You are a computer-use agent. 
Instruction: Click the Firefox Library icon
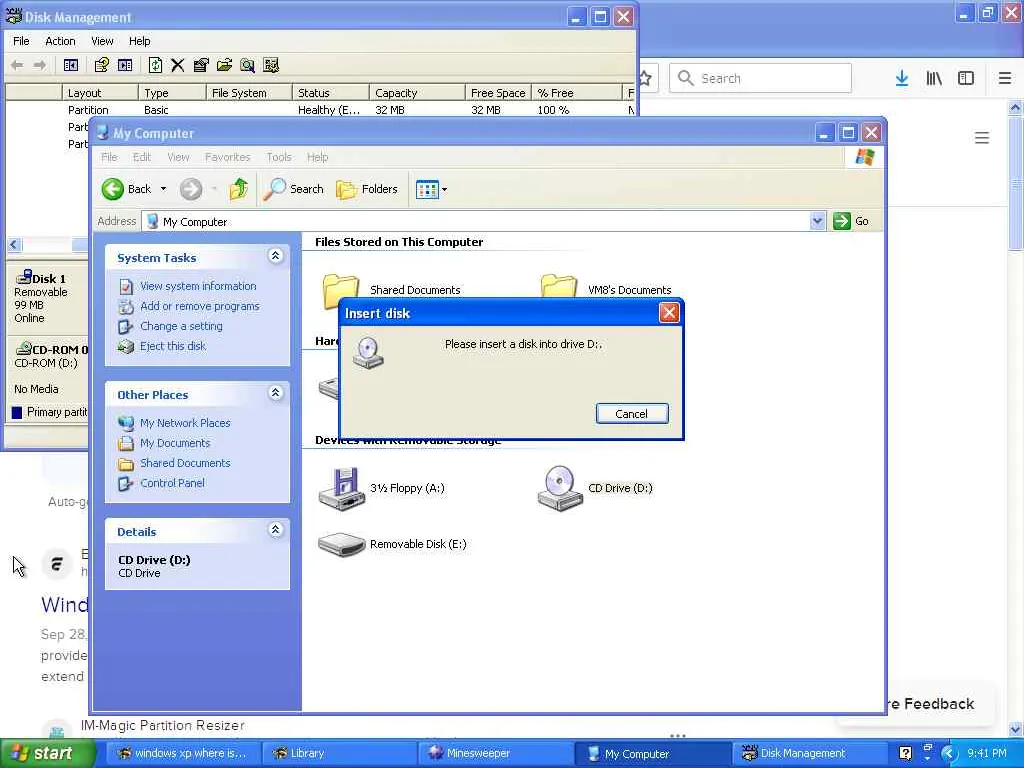tap(934, 78)
